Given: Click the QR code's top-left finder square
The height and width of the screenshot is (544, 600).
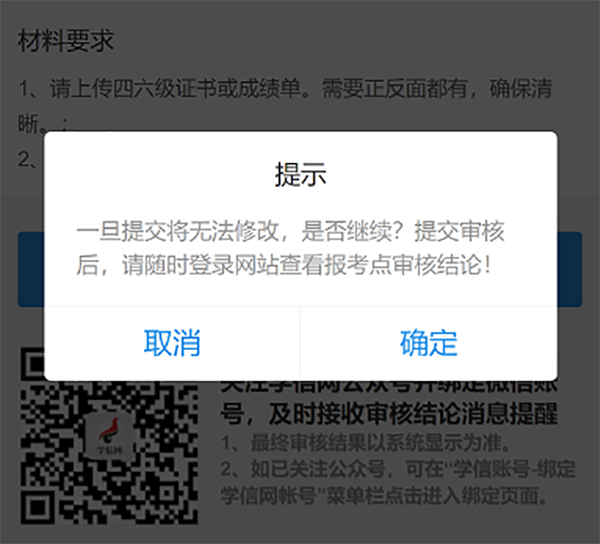Looking at the screenshot, I should 32,363.
